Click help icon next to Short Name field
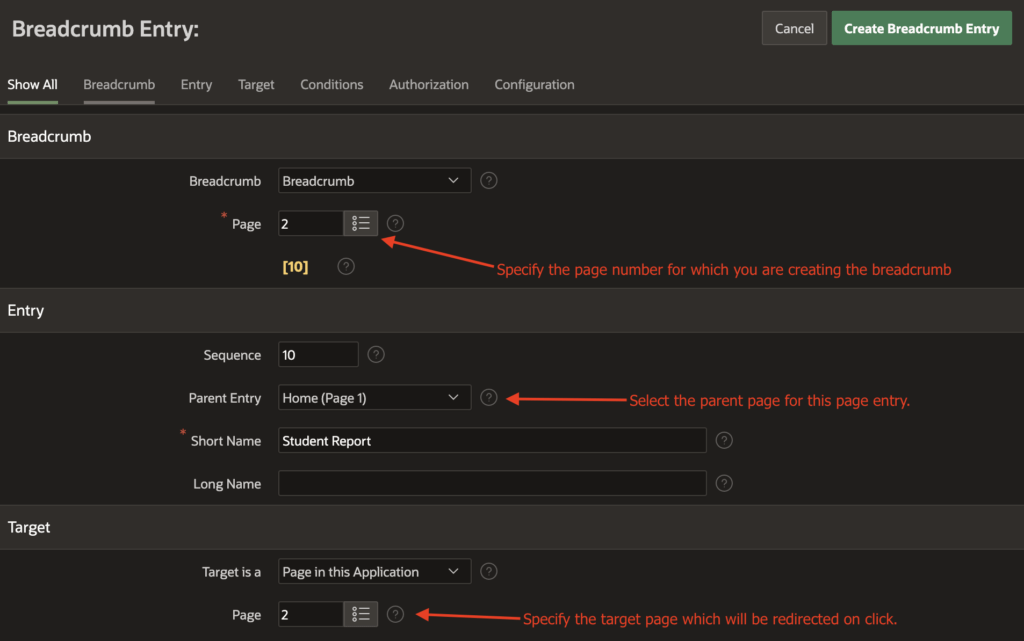The height and width of the screenshot is (641, 1024). pos(724,441)
